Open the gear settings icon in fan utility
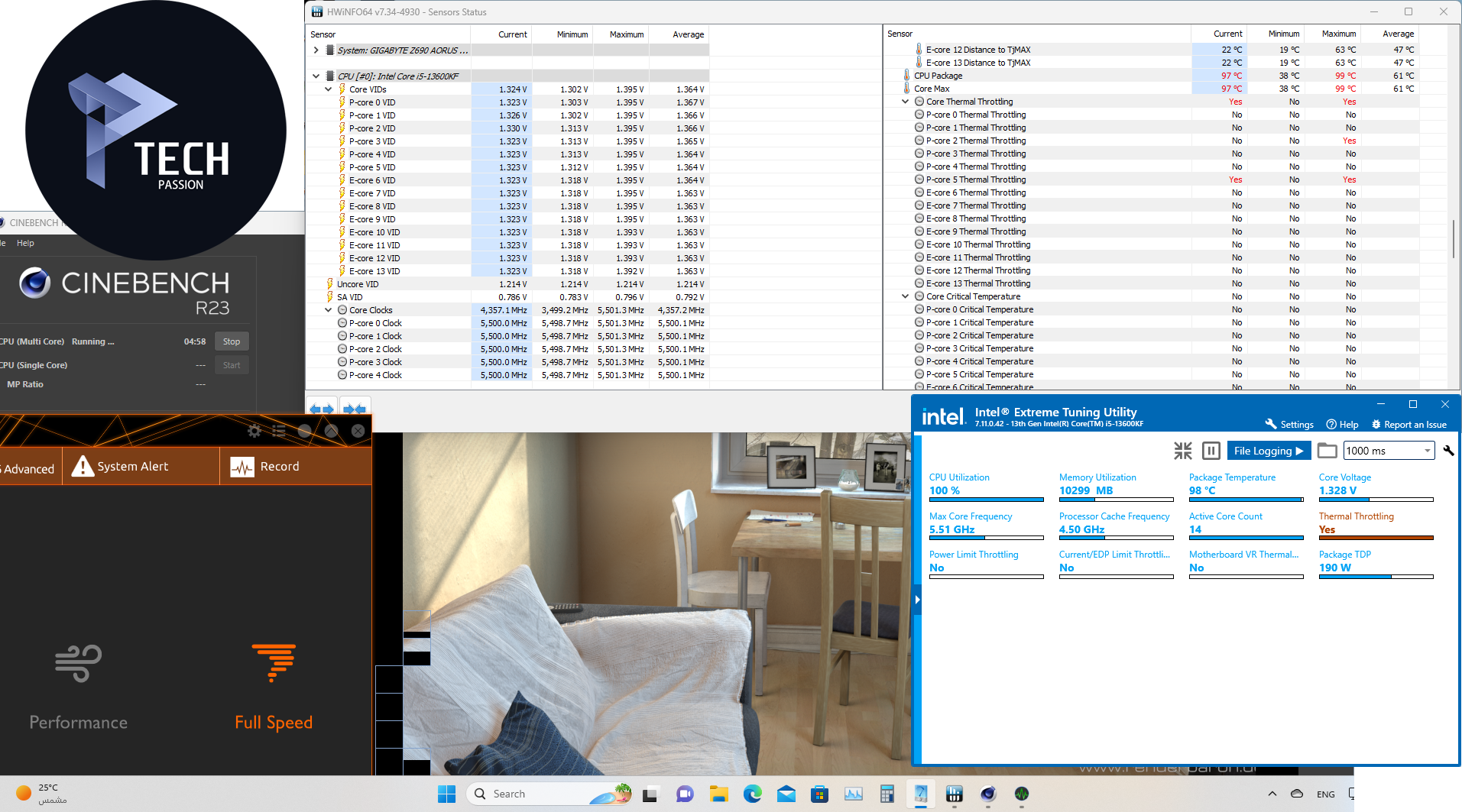The image size is (1462, 812). [254, 431]
